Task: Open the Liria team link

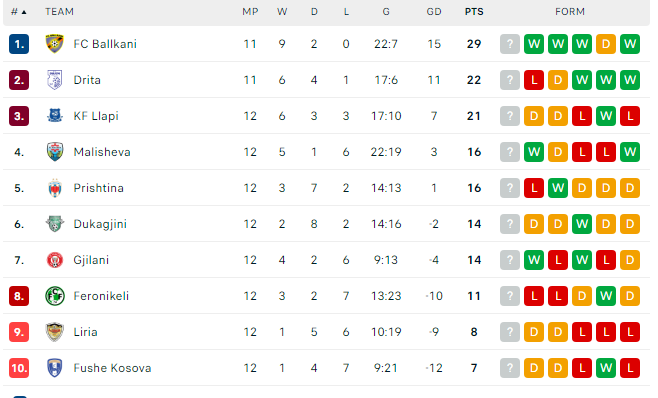Action: pos(85,332)
